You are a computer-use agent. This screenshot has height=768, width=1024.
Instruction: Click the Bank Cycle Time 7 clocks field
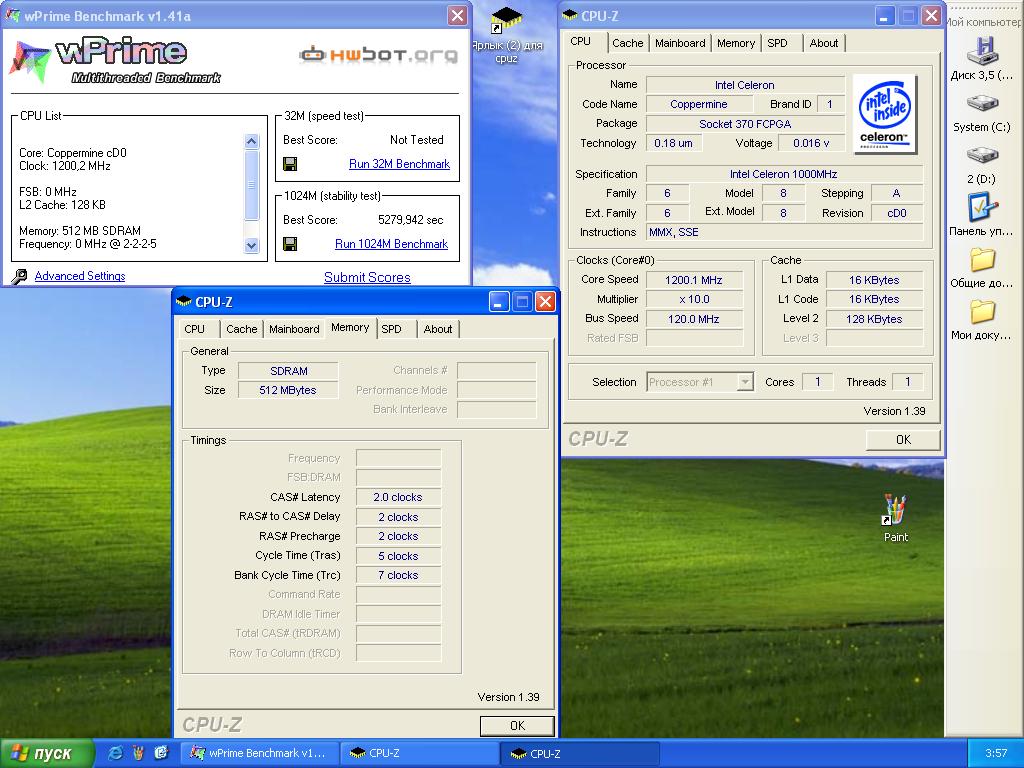click(x=398, y=575)
